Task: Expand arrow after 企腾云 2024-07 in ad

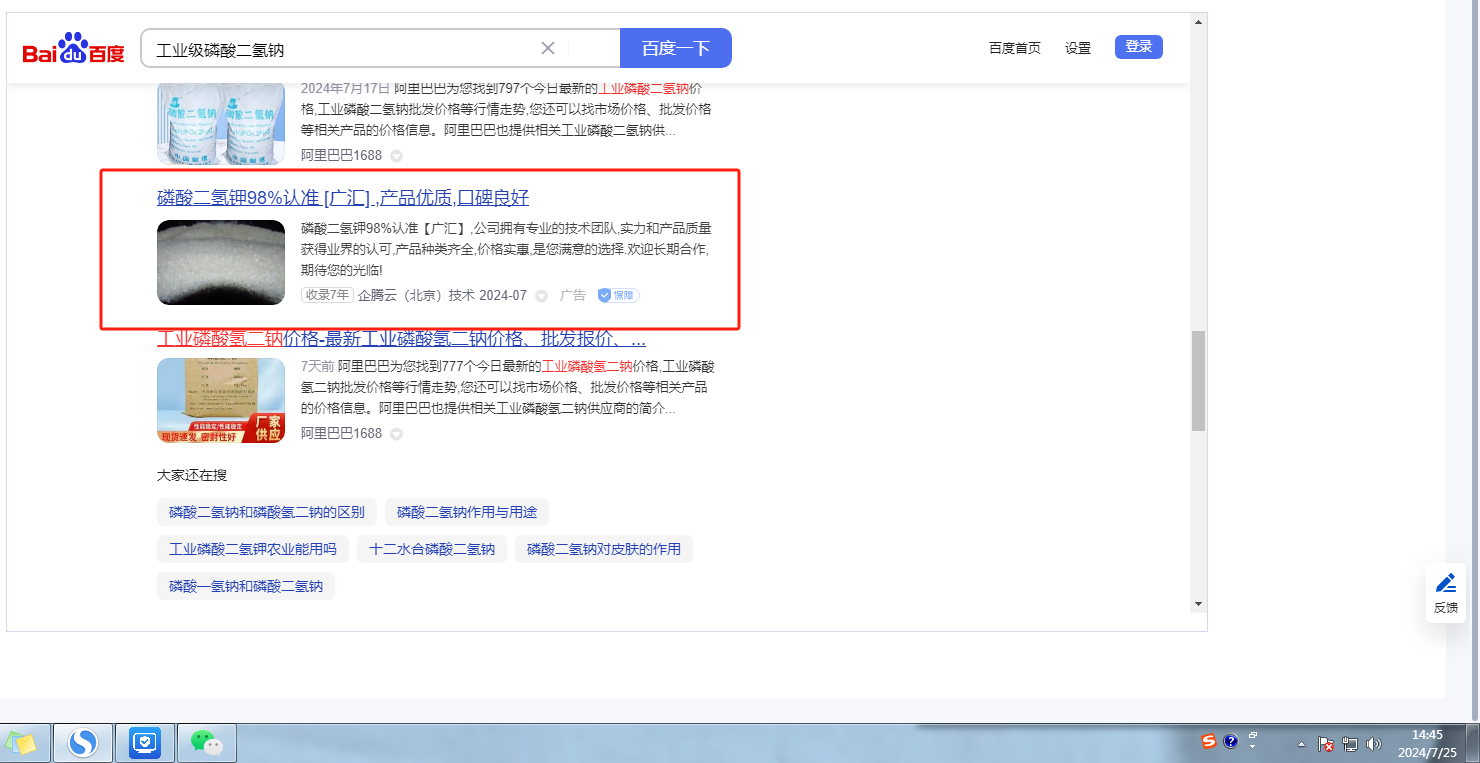Action: pyautogui.click(x=541, y=296)
